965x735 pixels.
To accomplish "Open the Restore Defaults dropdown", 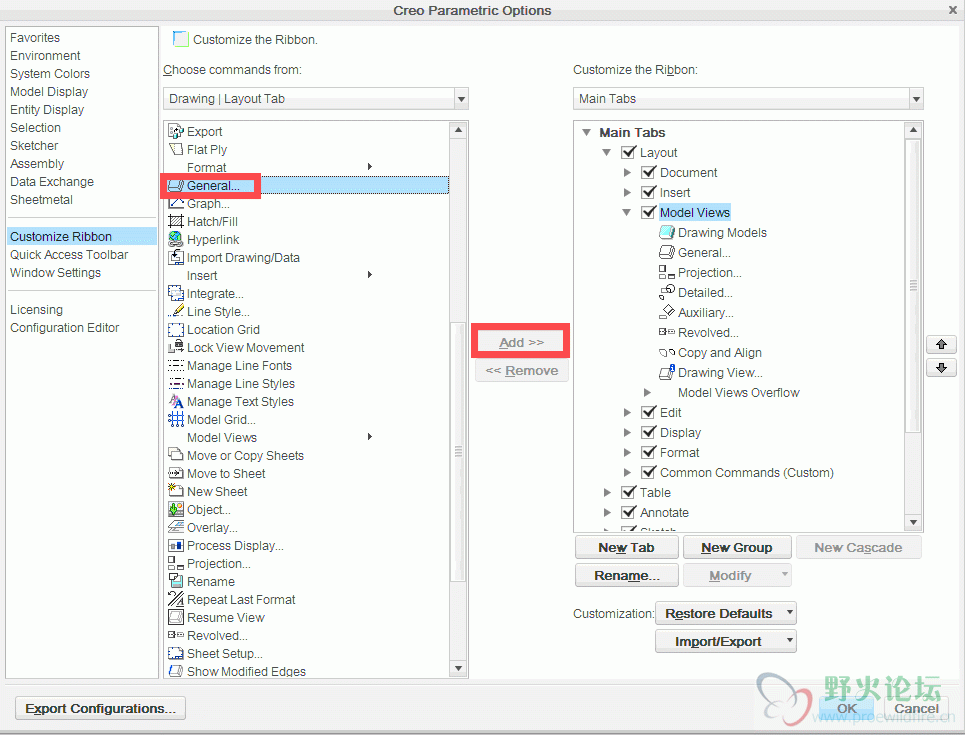I will (726, 613).
